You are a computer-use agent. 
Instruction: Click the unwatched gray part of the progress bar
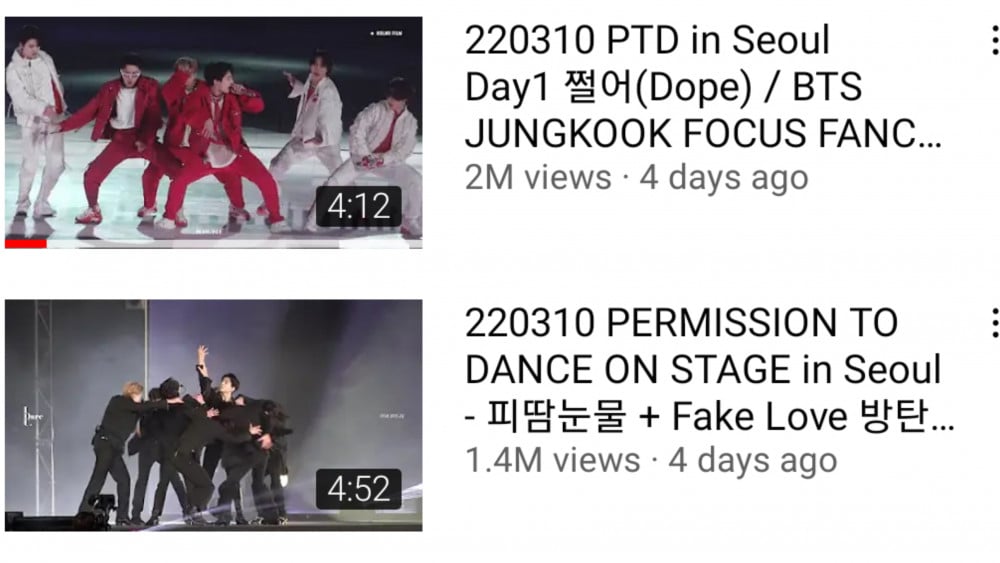[x=234, y=244]
